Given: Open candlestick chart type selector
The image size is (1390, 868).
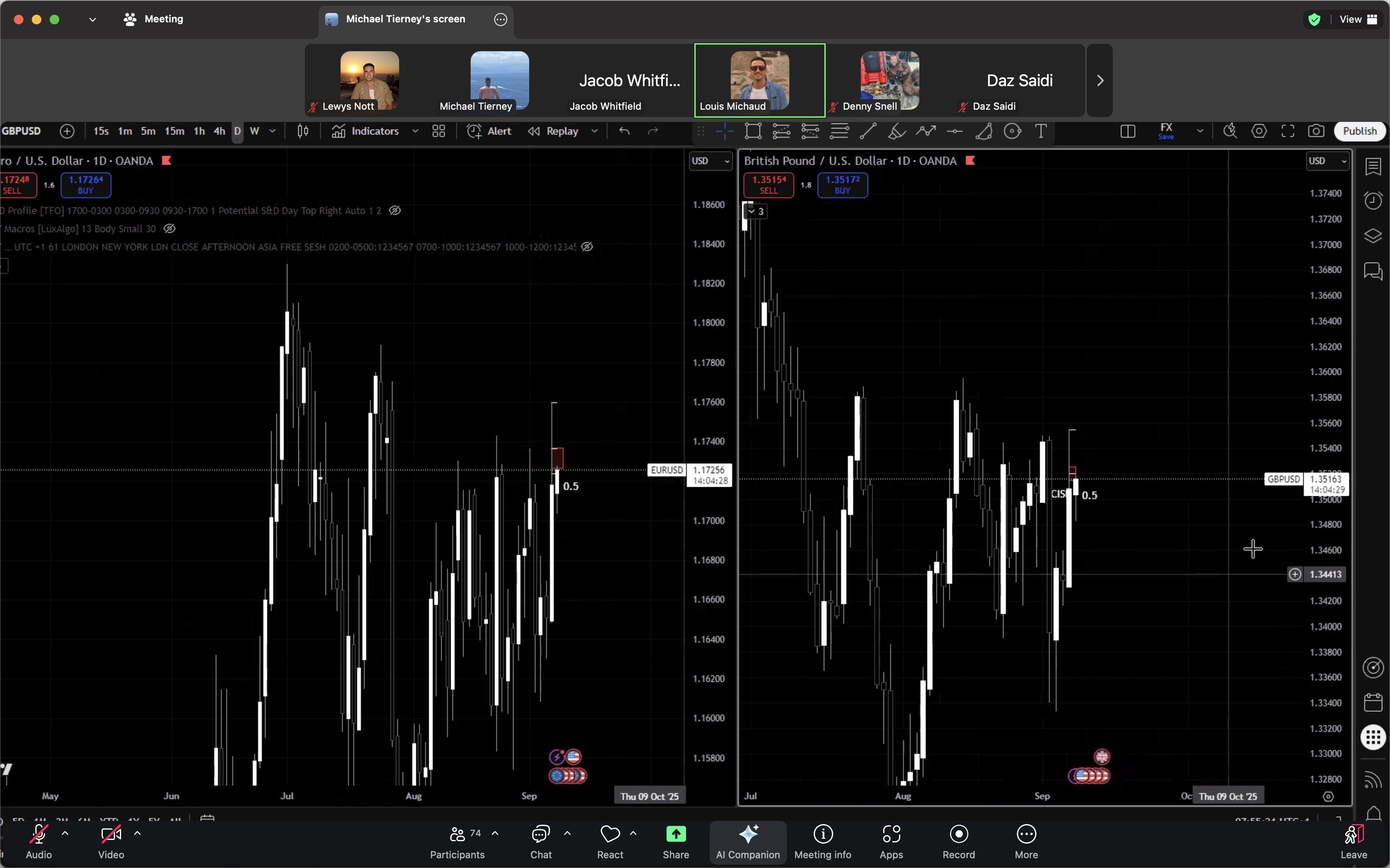Looking at the screenshot, I should (x=302, y=132).
